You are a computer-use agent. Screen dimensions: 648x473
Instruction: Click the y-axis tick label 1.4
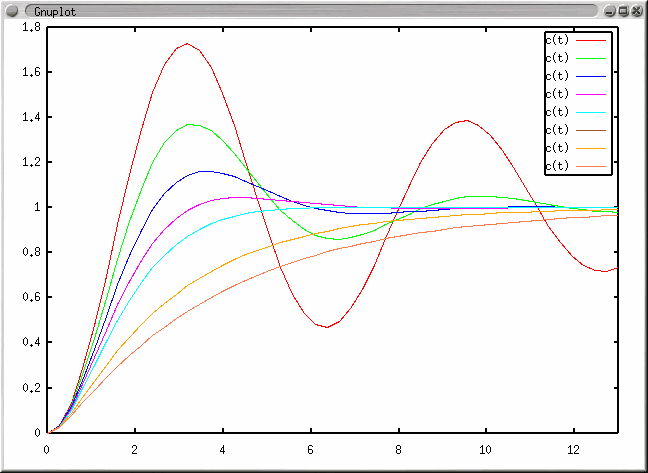coord(31,117)
